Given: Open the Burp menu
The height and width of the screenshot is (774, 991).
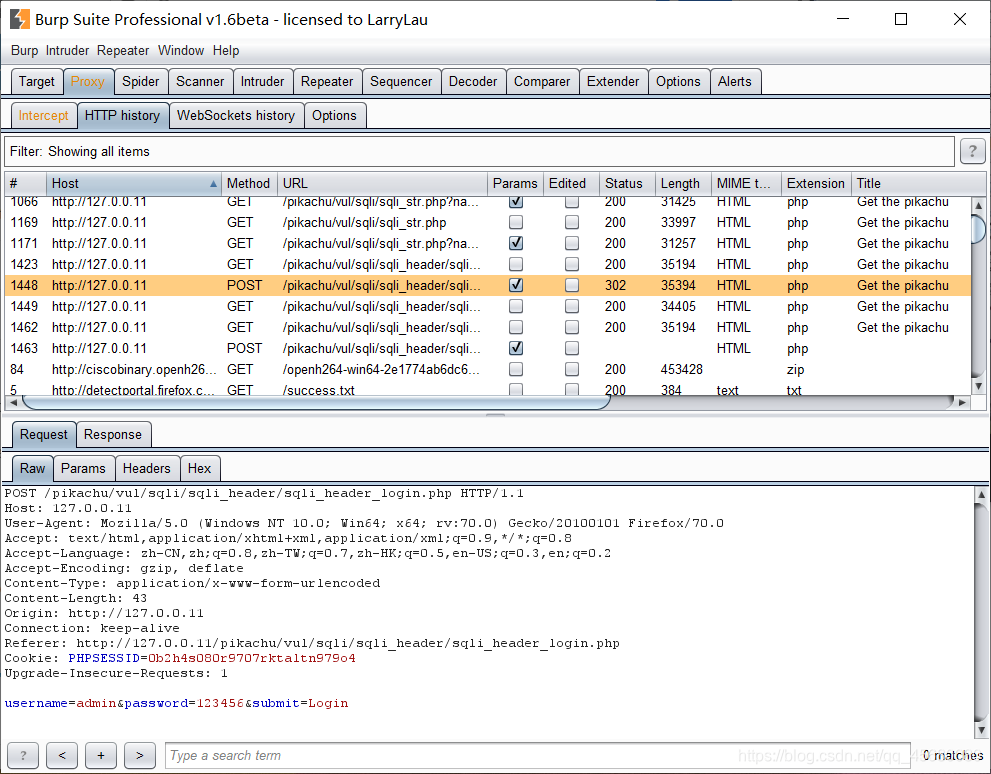Looking at the screenshot, I should pos(25,51).
